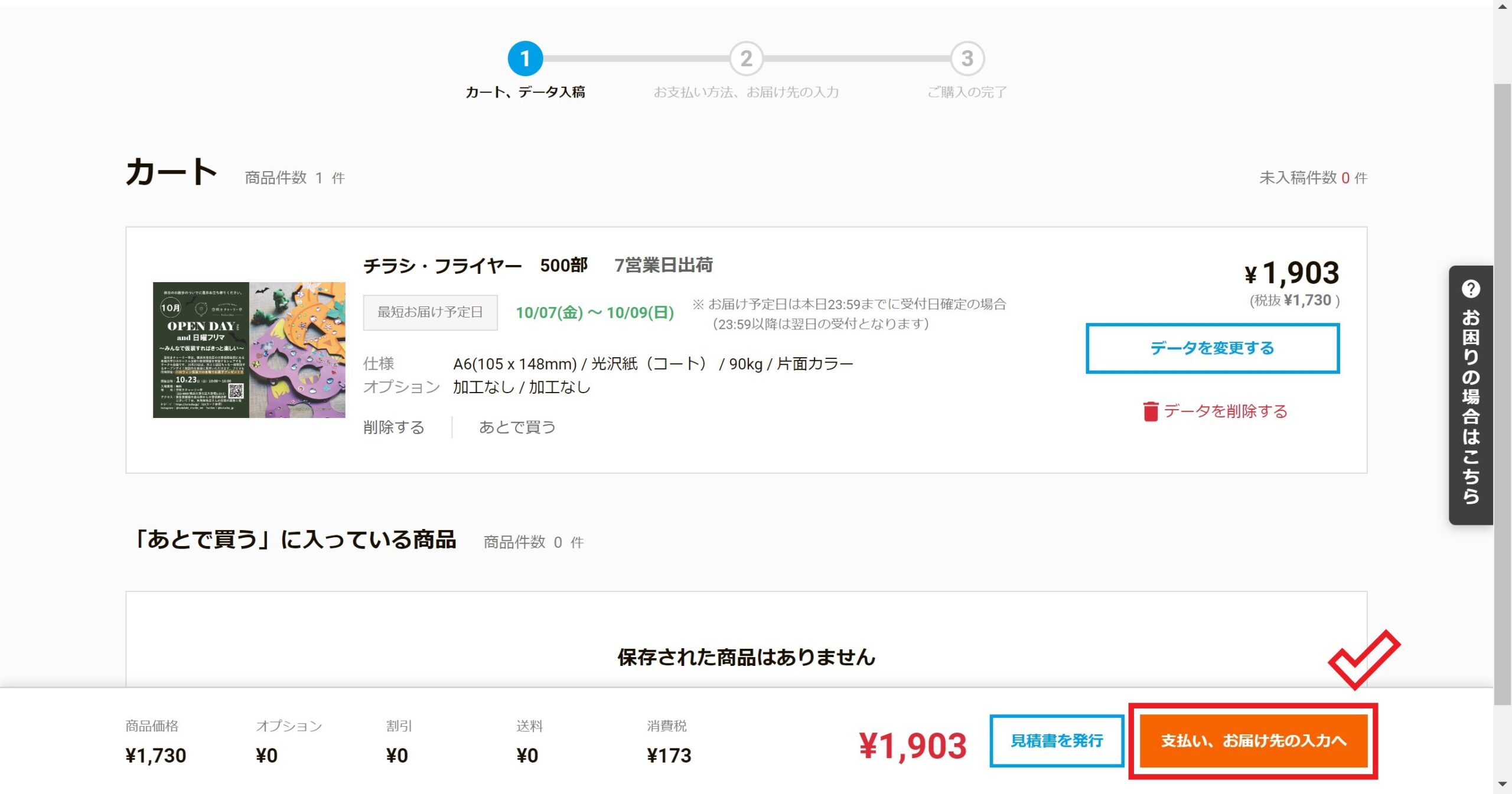The height and width of the screenshot is (794, 1512).
Task: Click the step 2 circle indicator
Action: (746, 58)
